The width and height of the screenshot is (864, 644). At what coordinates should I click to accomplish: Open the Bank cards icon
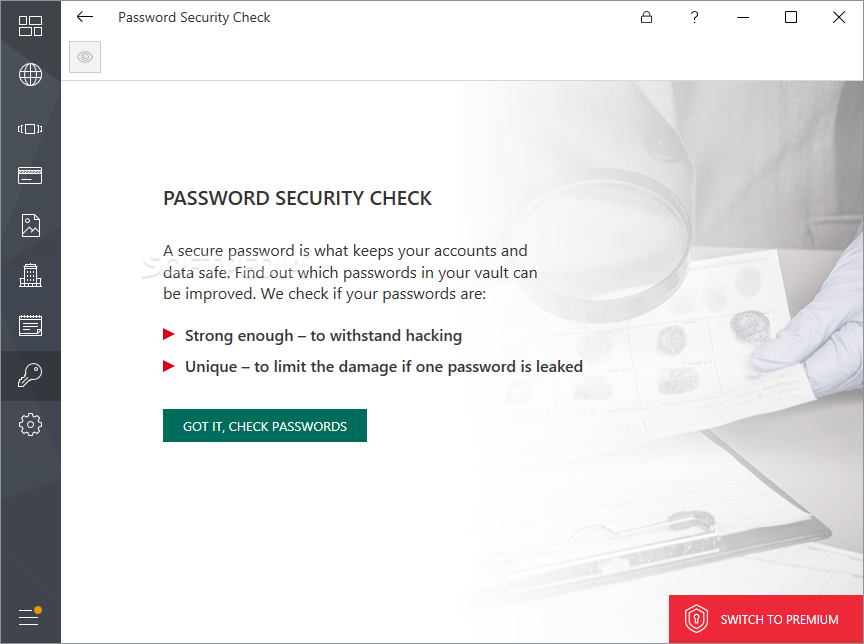coord(30,176)
